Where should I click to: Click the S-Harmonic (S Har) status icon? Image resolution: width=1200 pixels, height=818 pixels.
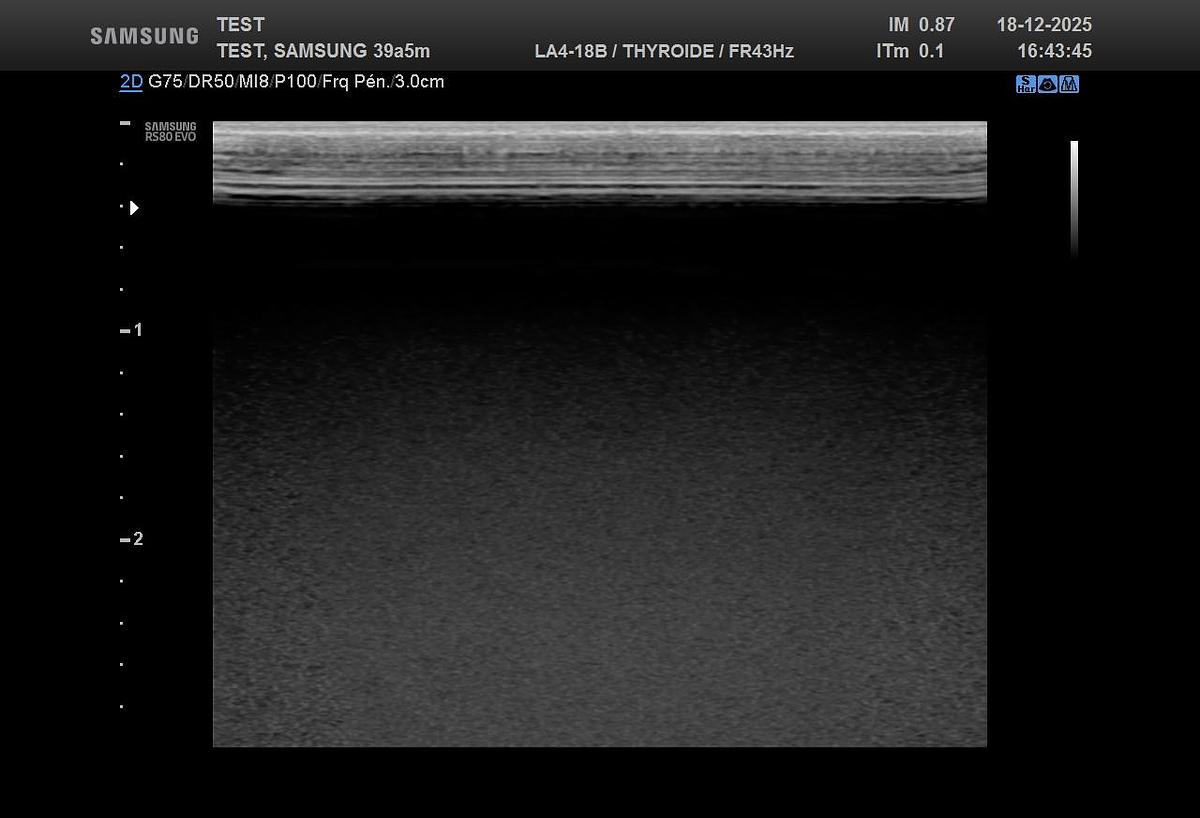[x=1025, y=84]
